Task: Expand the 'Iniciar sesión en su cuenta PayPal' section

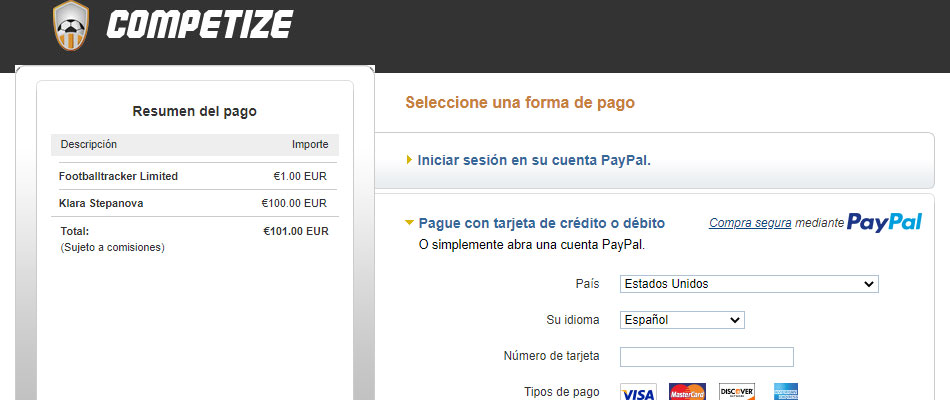Action: (x=533, y=160)
